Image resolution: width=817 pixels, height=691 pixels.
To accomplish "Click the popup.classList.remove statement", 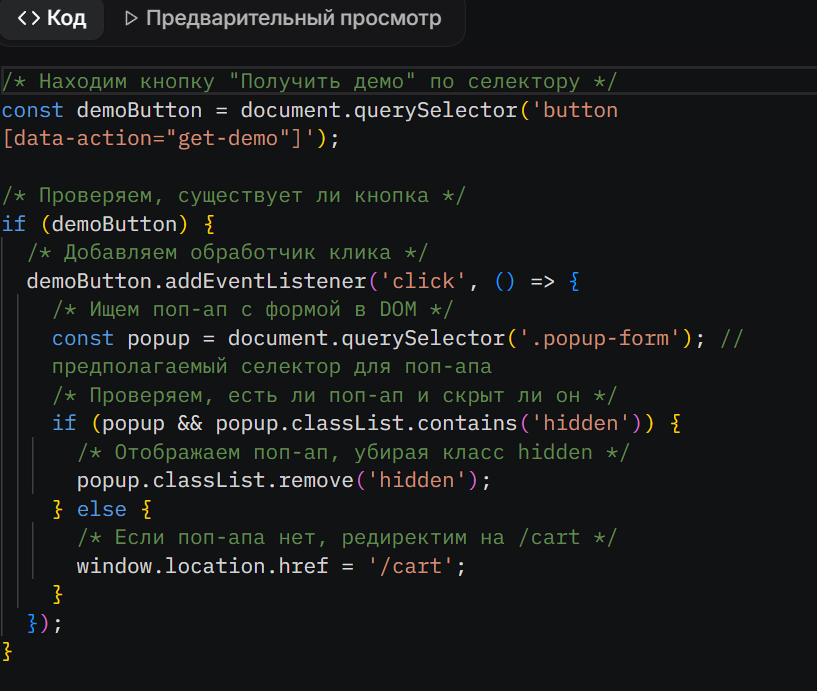I will (283, 480).
